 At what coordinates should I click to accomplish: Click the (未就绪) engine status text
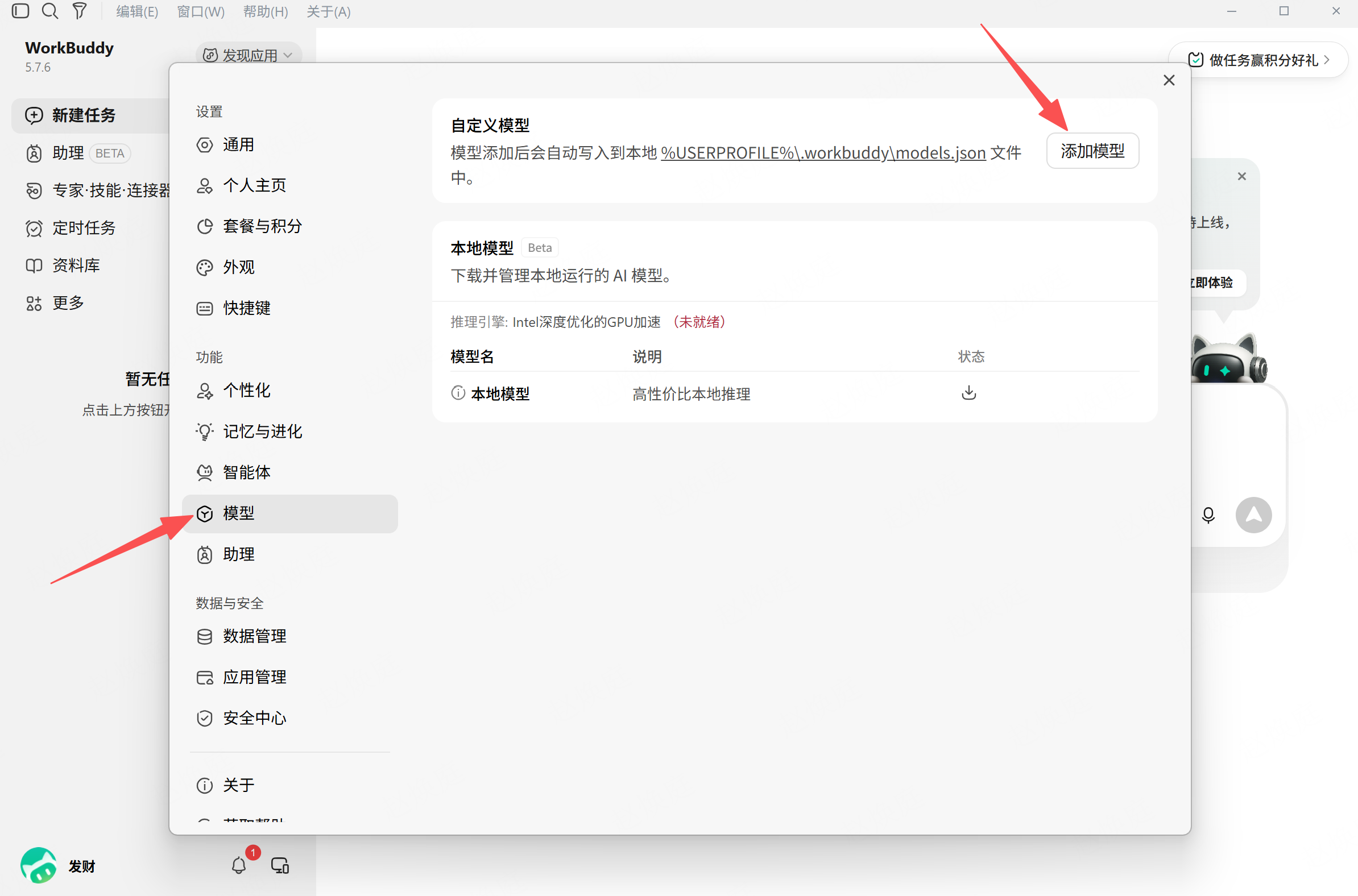click(x=698, y=322)
